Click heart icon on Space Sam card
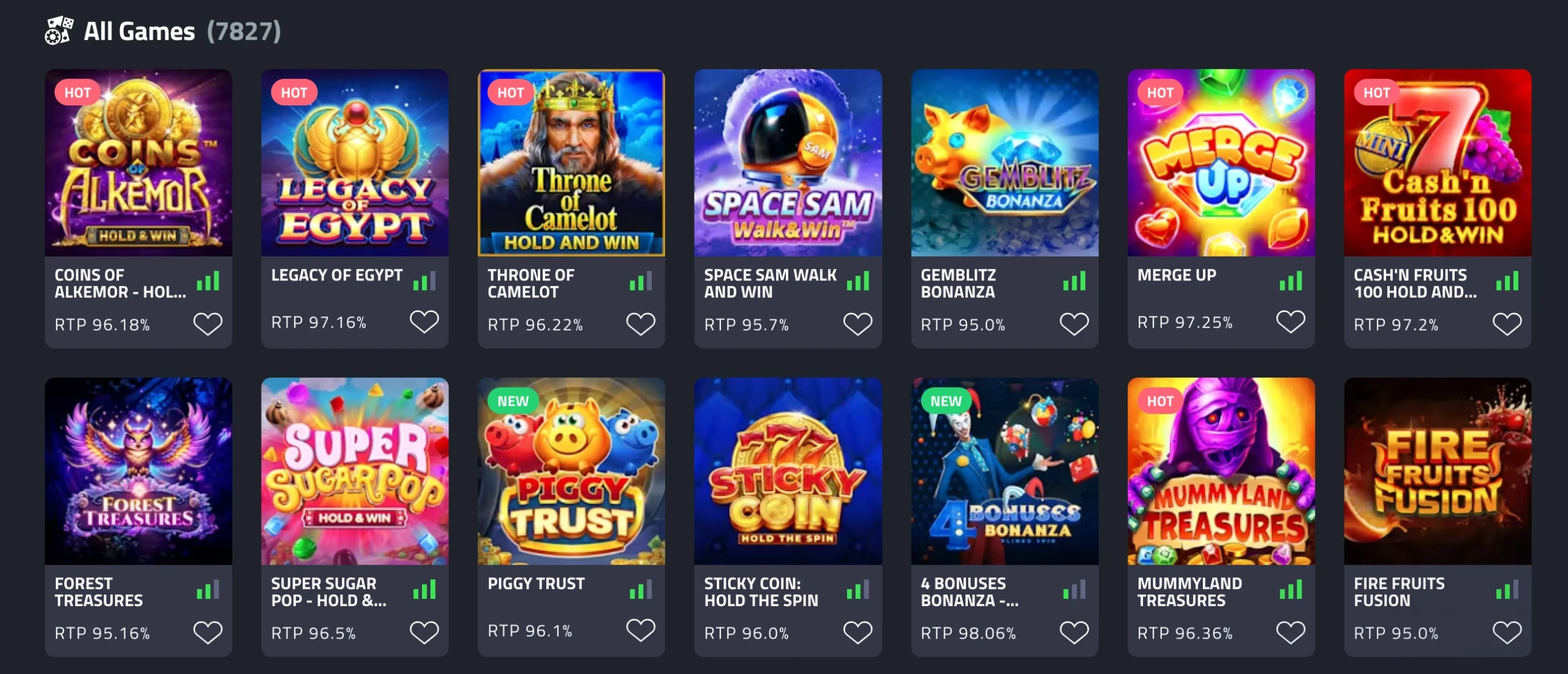Screen dimensions: 1568x674 pyautogui.click(x=858, y=324)
